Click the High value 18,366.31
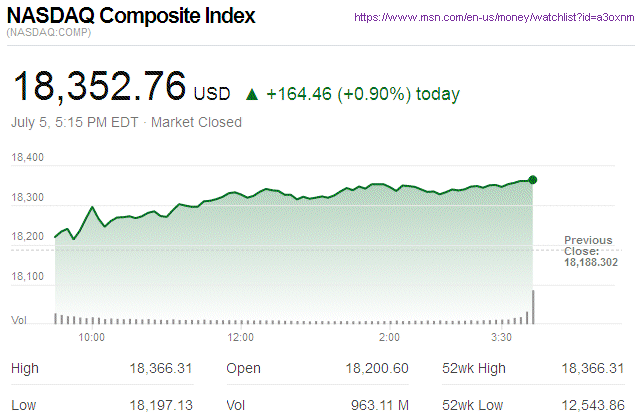Viewport: 640px width, 420px height. (x=161, y=369)
